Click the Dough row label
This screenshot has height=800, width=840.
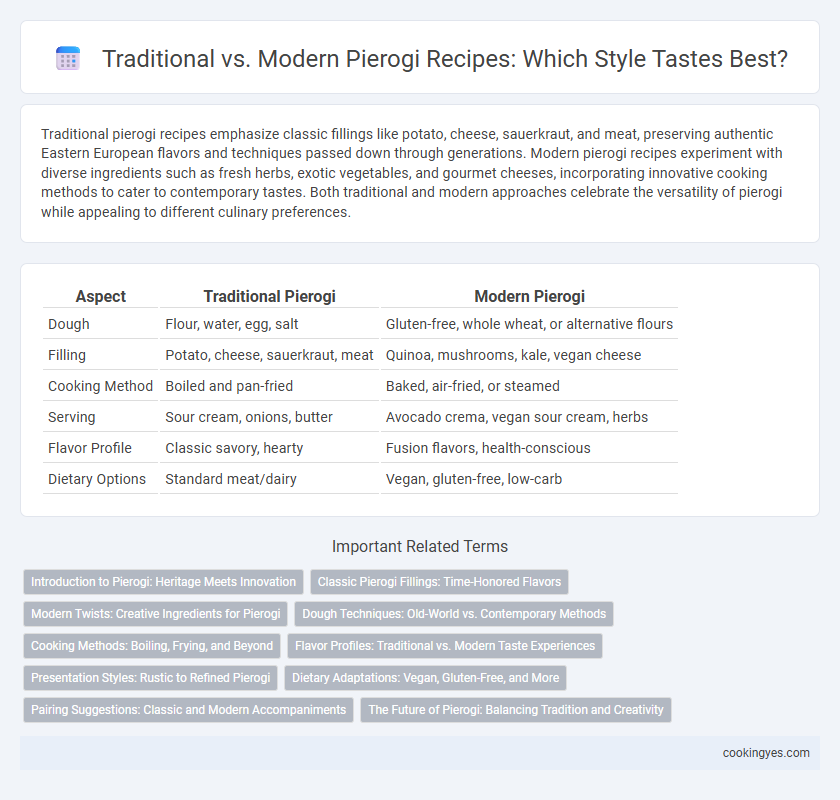69,324
